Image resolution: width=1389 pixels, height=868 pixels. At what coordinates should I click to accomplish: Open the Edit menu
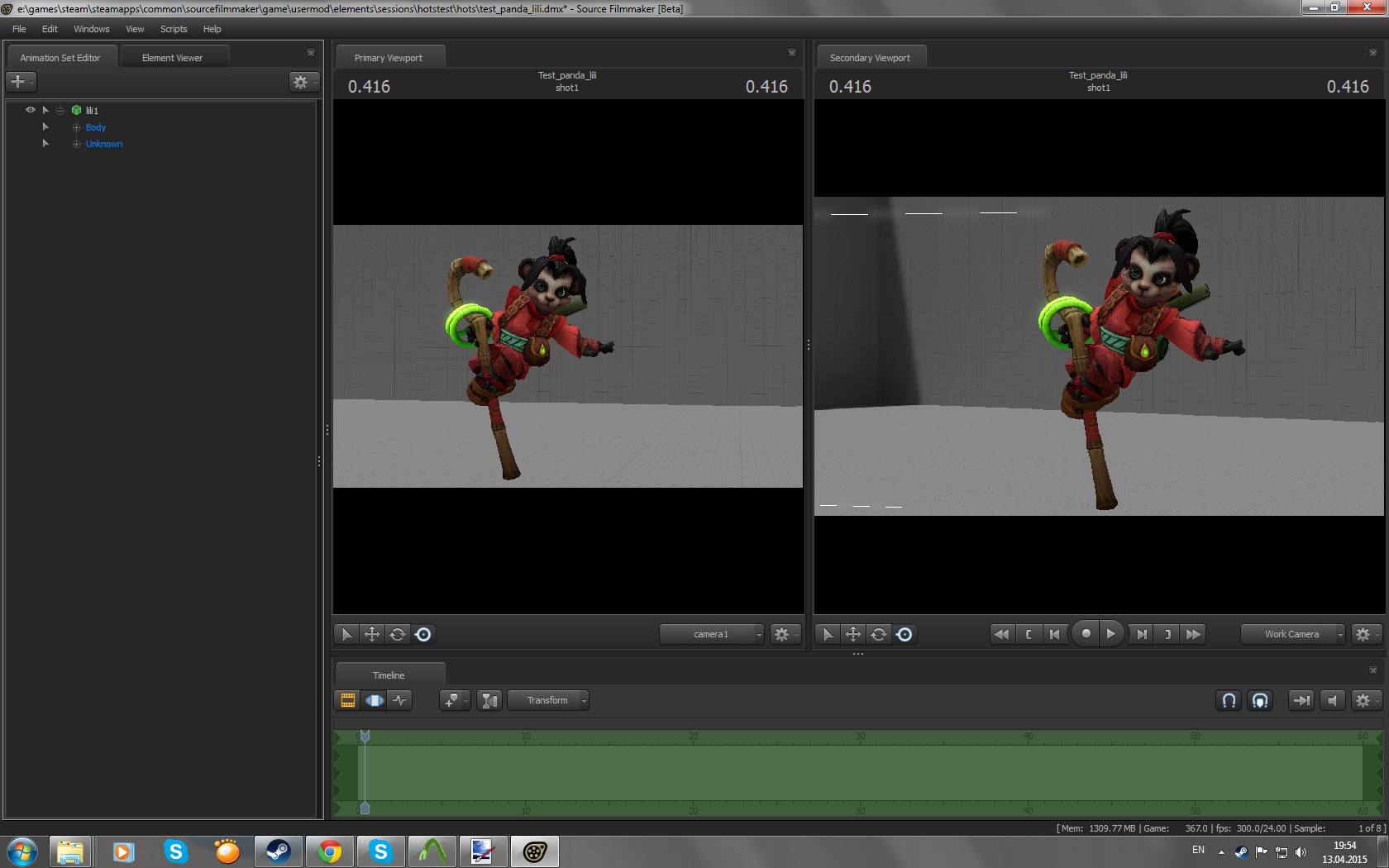pyautogui.click(x=50, y=29)
